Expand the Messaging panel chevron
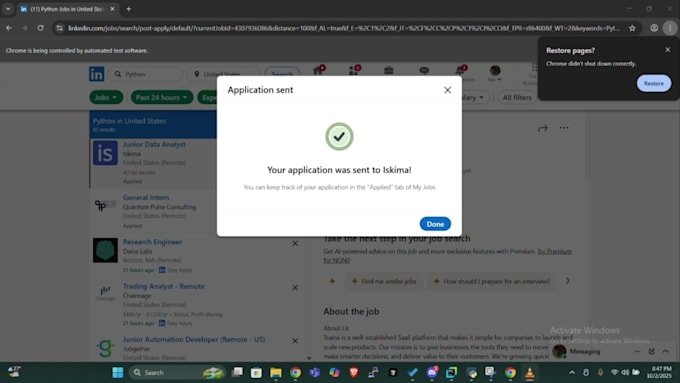The width and height of the screenshot is (680, 383). point(666,351)
